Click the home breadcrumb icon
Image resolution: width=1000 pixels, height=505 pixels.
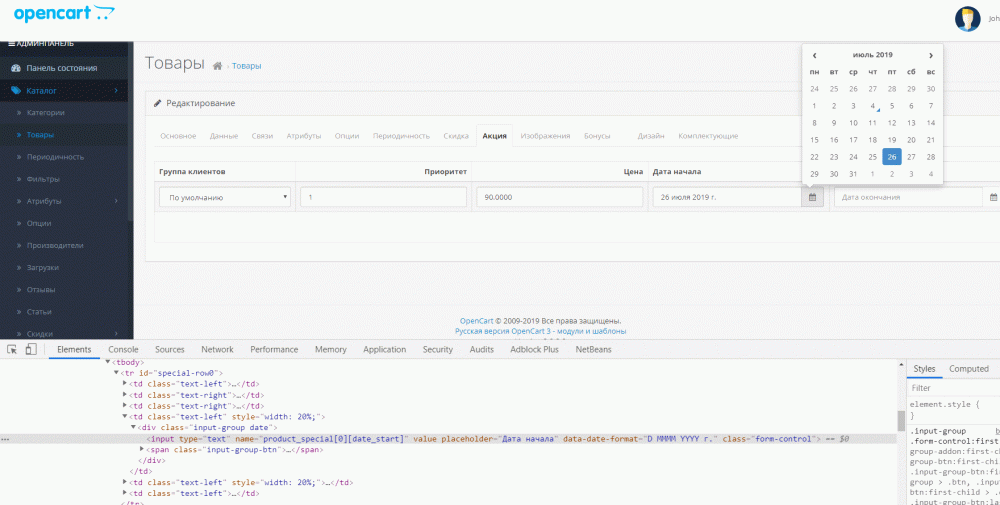click(217, 66)
